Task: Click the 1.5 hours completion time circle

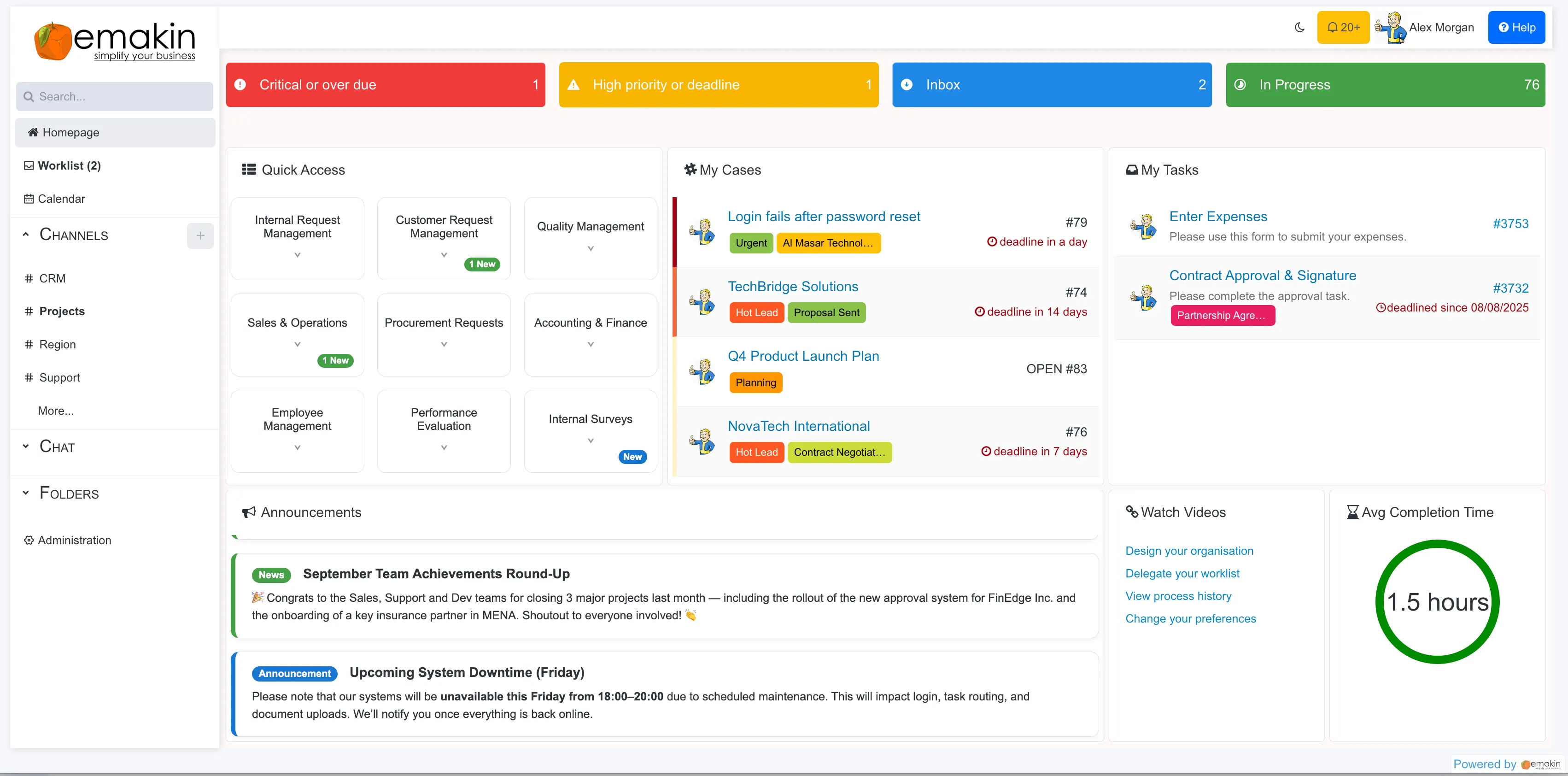Action: pyautogui.click(x=1437, y=602)
